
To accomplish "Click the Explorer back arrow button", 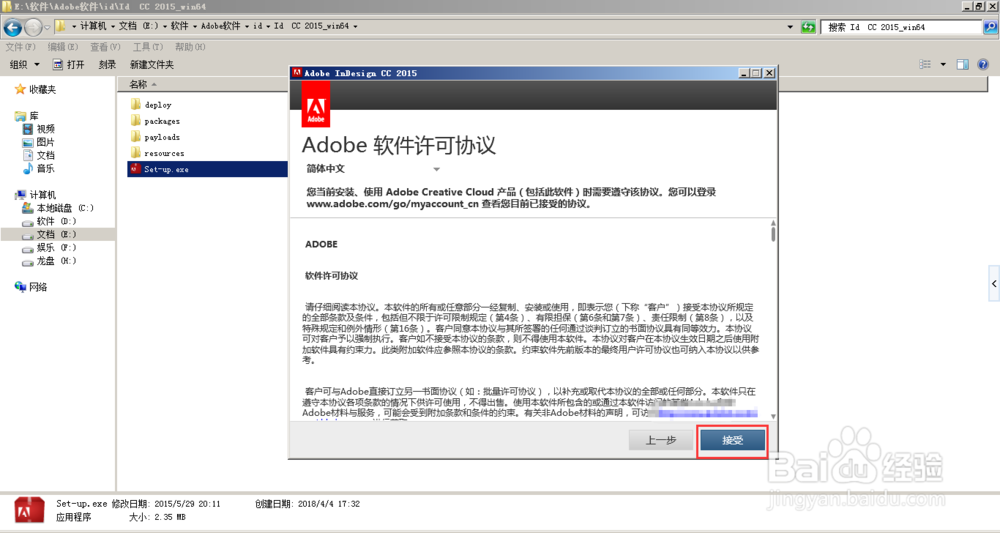I will (x=13, y=27).
